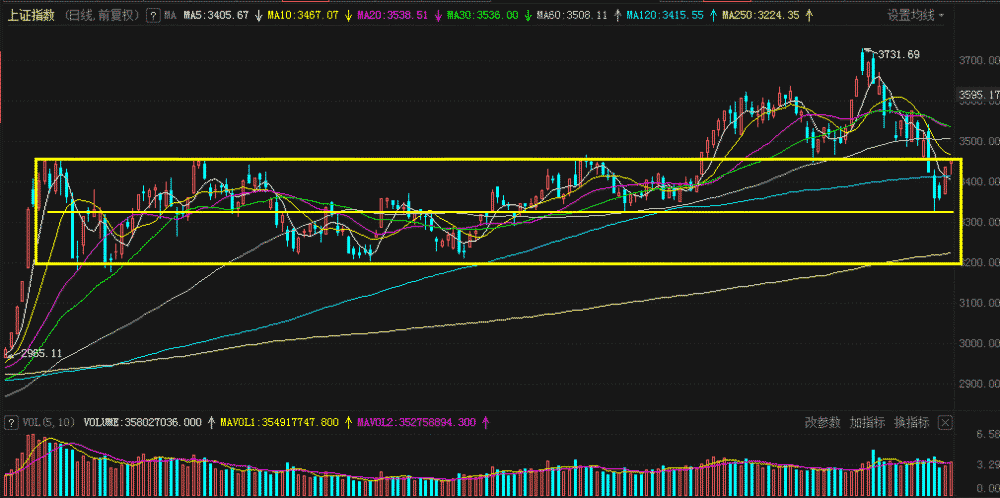The image size is (1000, 498).
Task: Click the 上证指数 chart title
Action: (x=30, y=16)
